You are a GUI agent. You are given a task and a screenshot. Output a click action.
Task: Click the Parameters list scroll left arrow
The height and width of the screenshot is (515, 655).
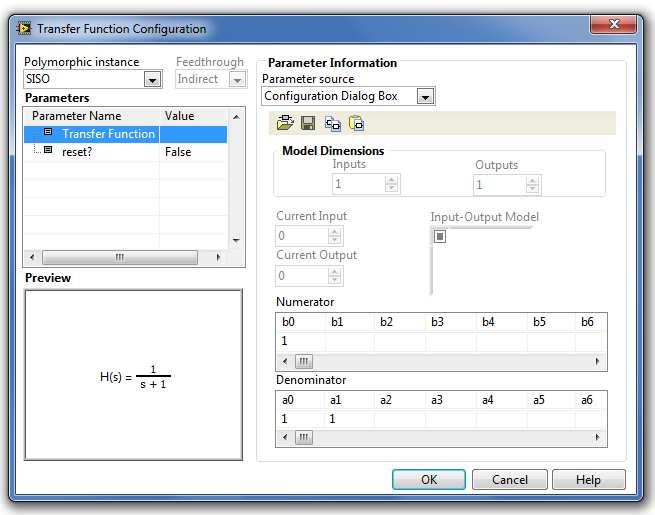tap(33, 257)
